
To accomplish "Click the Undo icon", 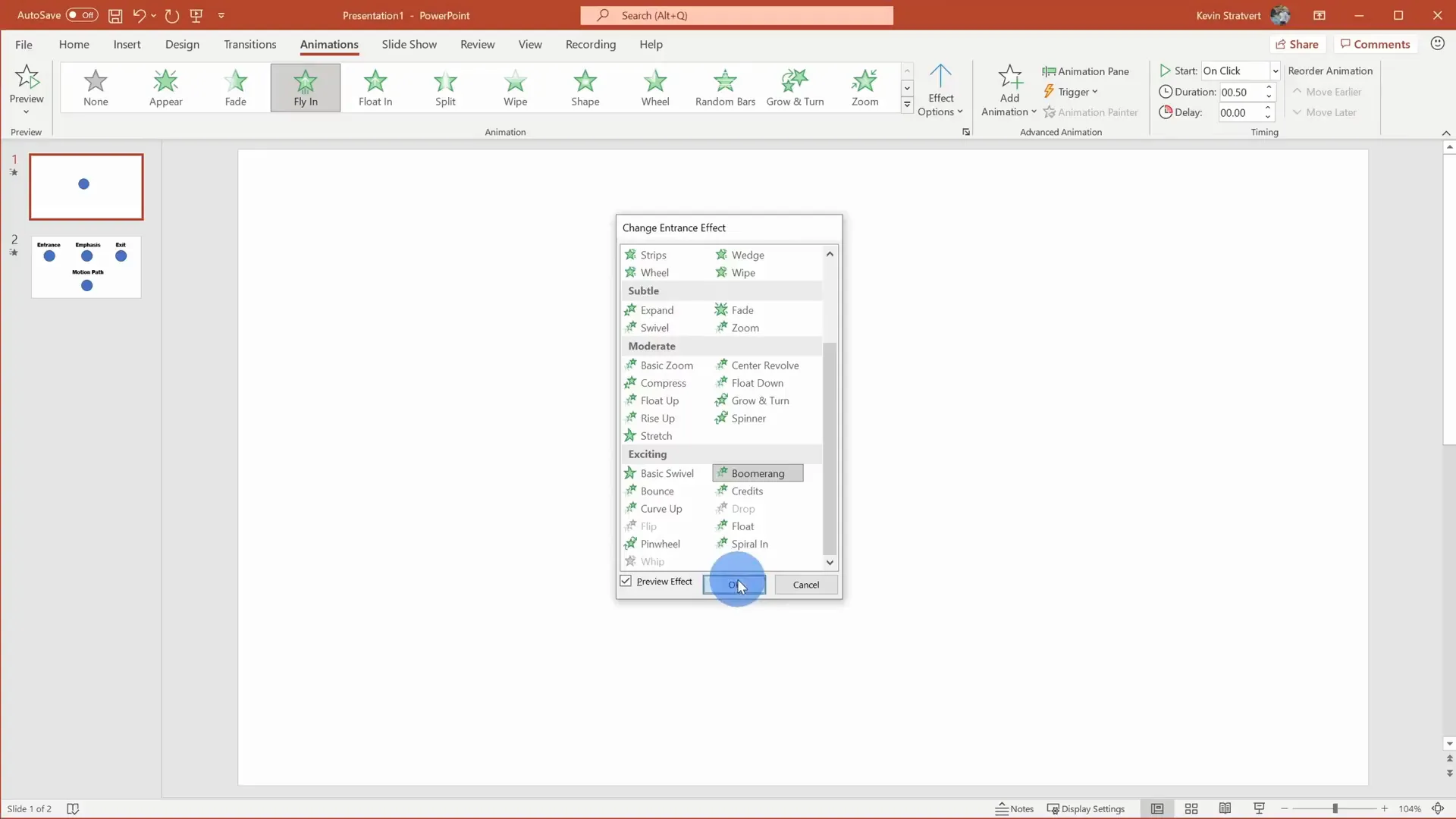I will (x=139, y=15).
